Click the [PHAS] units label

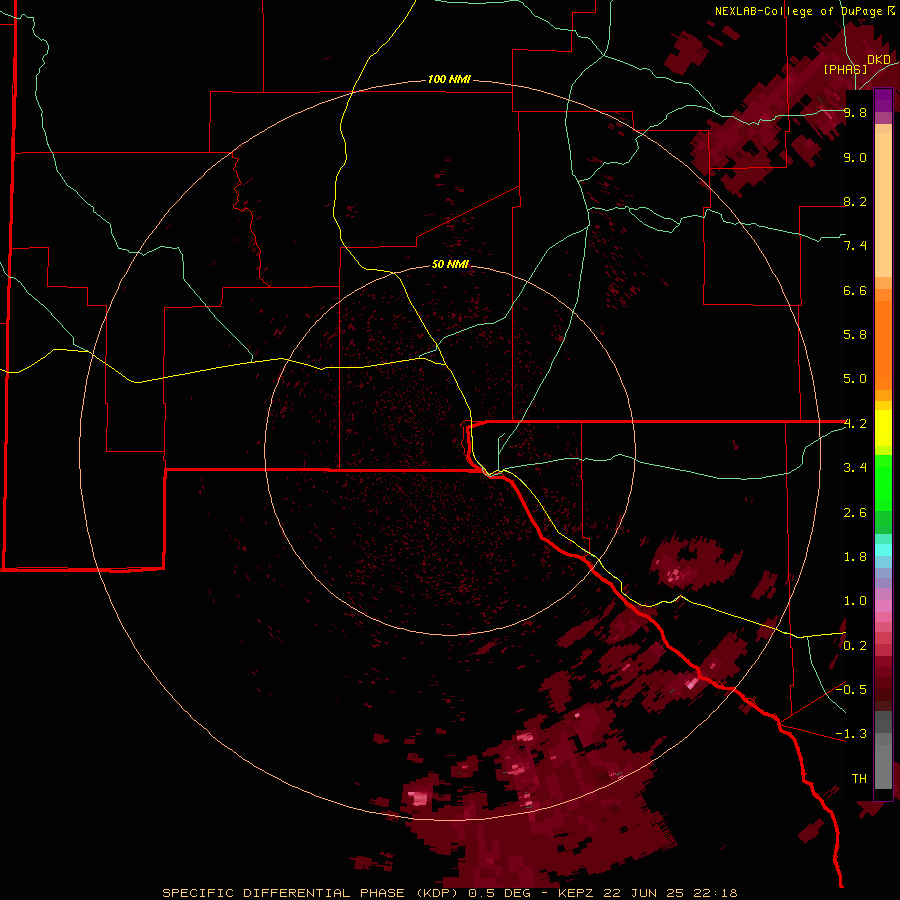pos(845,69)
